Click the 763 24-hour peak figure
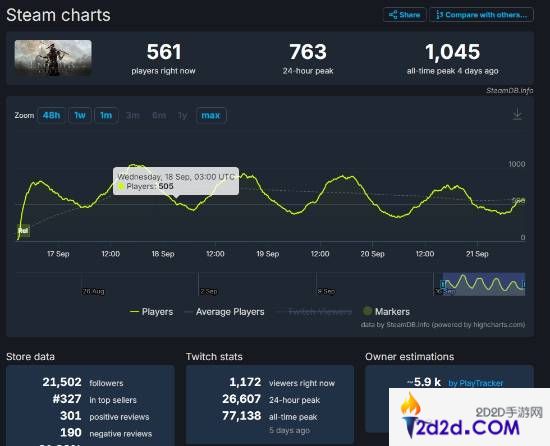The image size is (550, 446). coord(308,52)
